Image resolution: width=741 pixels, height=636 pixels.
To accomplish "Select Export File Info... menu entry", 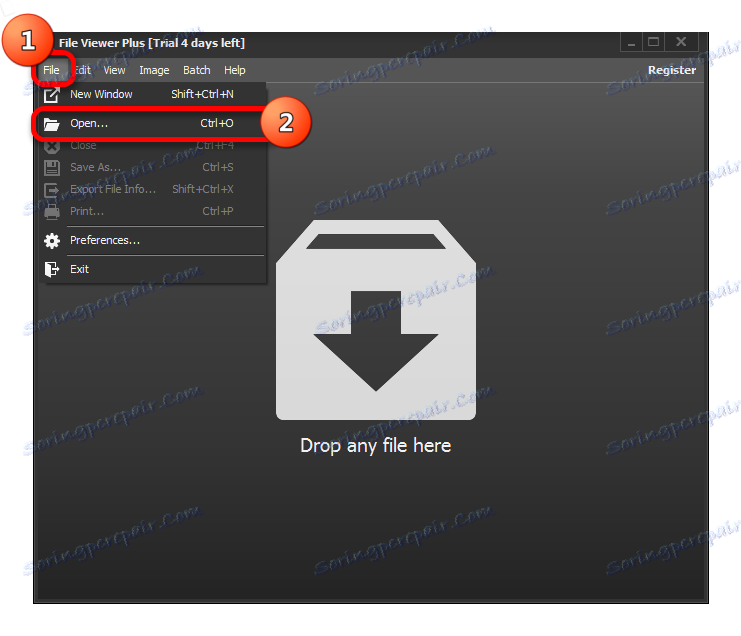I will coord(153,189).
